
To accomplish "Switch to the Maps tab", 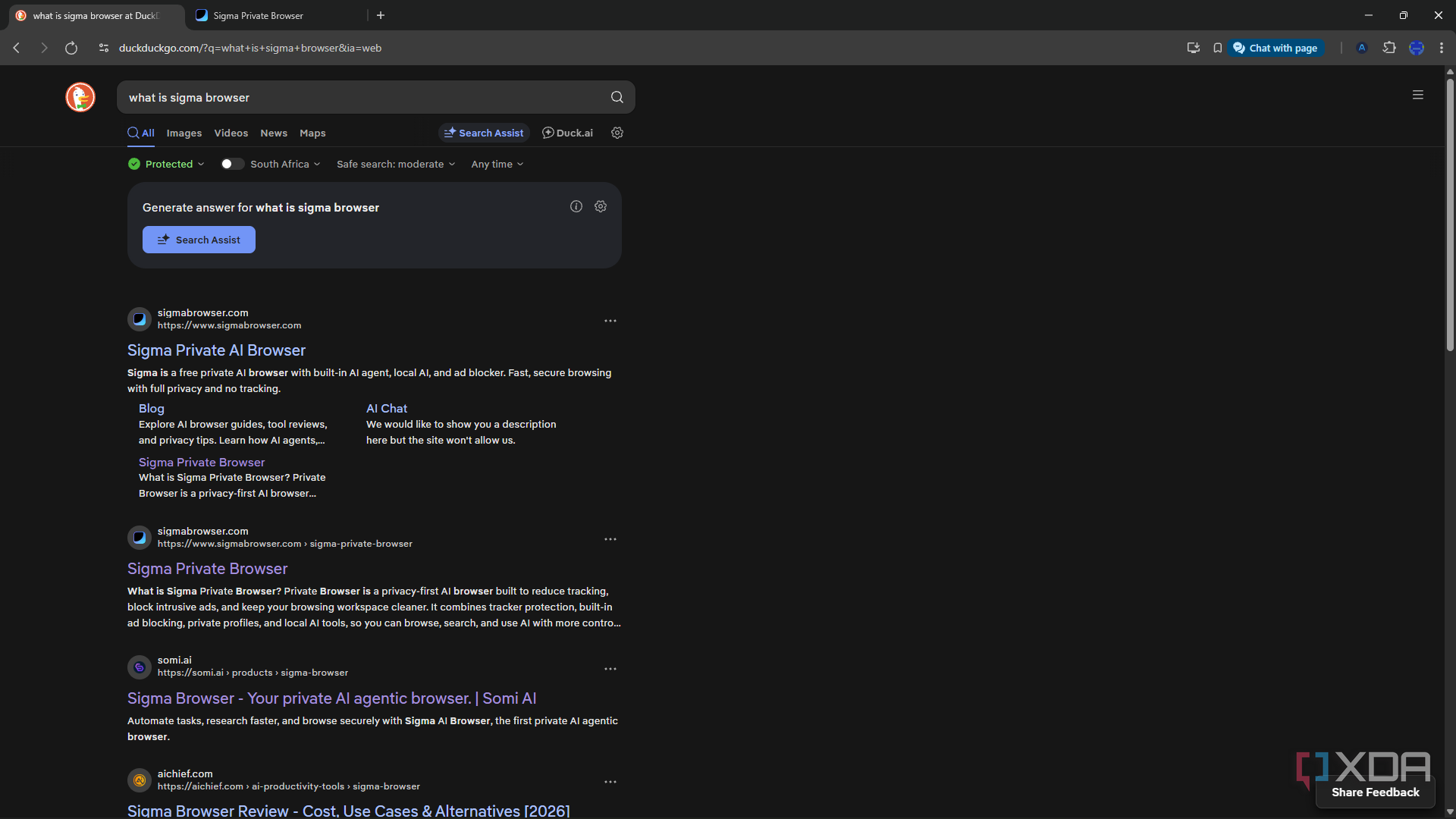I will [x=312, y=133].
